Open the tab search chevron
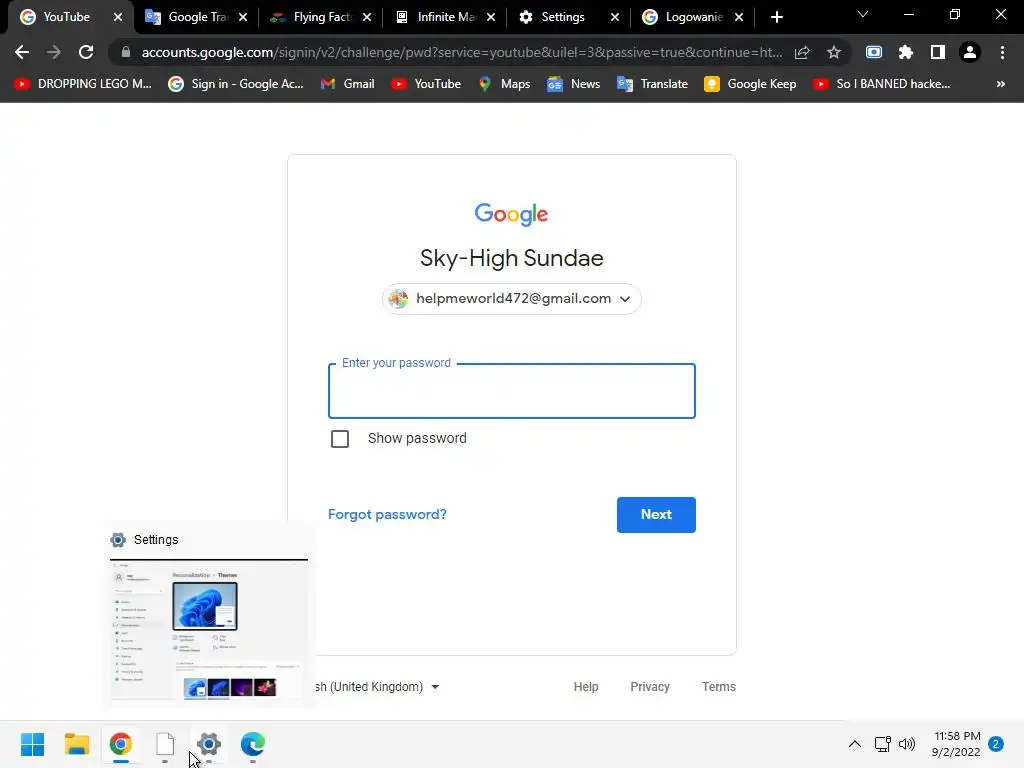 [x=863, y=14]
